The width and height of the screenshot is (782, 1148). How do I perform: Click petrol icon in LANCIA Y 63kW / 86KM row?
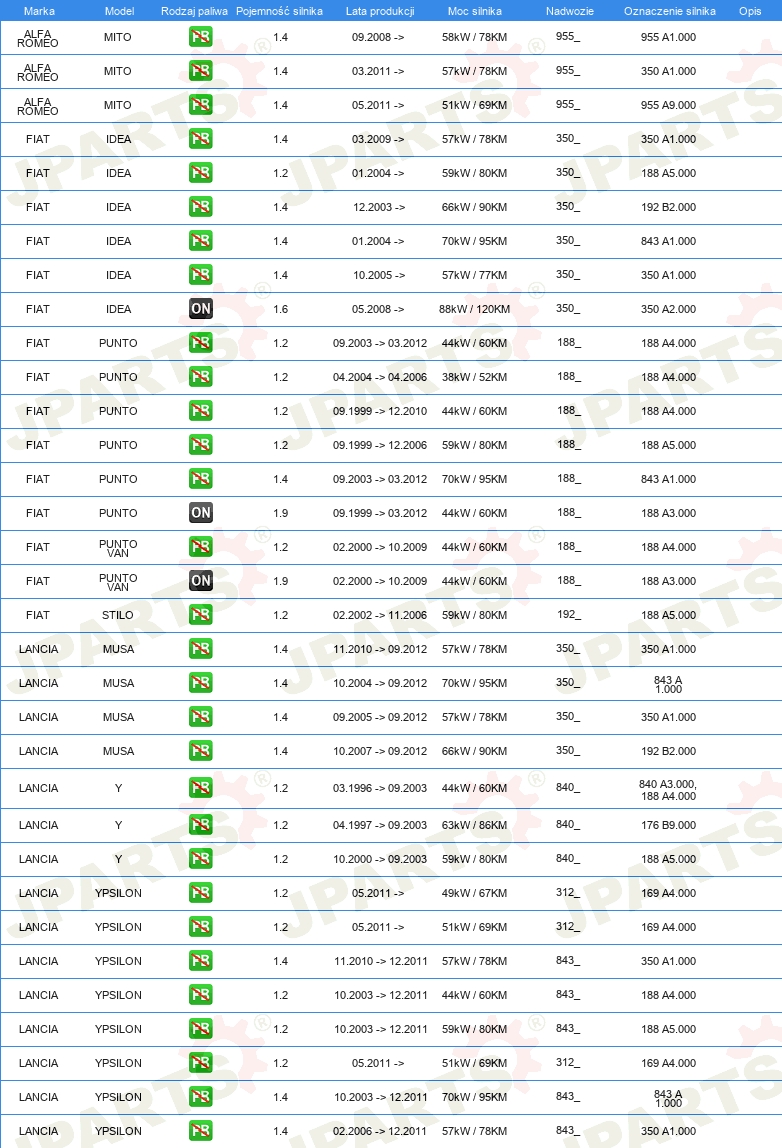201,824
